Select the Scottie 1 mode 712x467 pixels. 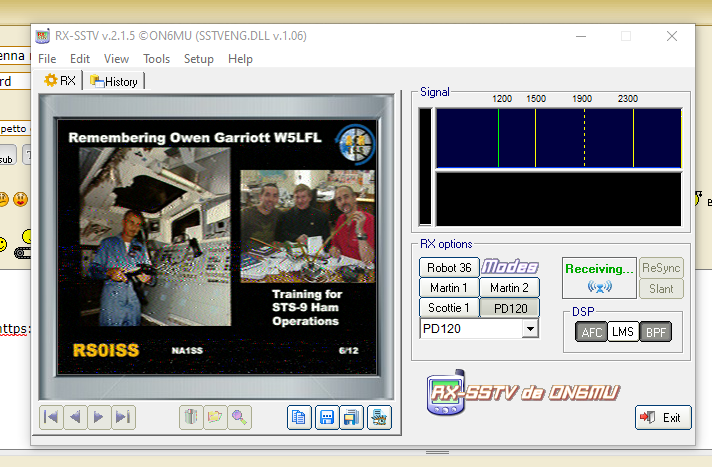(x=449, y=308)
